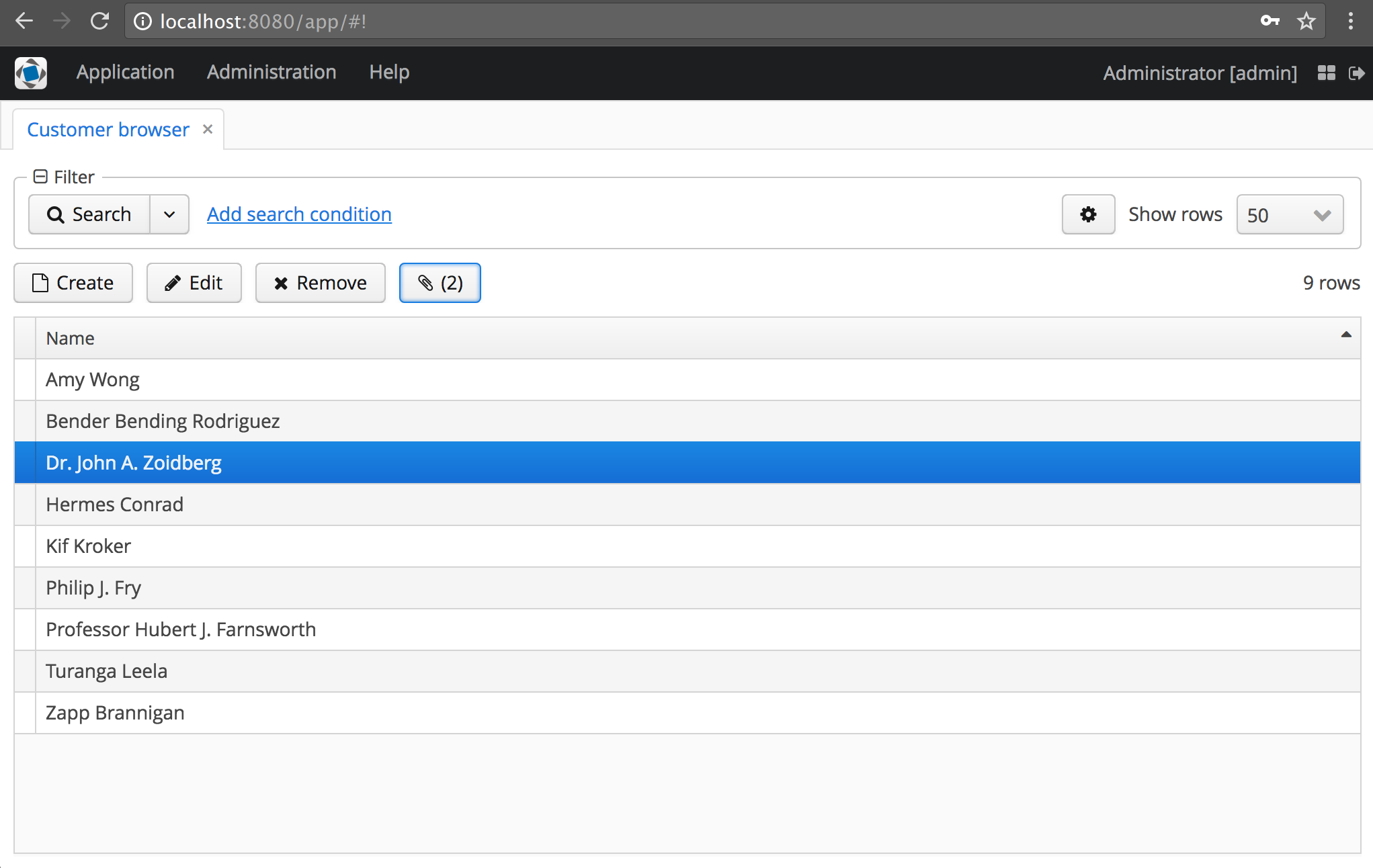1373x868 pixels.
Task: Click the Search button
Action: [x=89, y=214]
